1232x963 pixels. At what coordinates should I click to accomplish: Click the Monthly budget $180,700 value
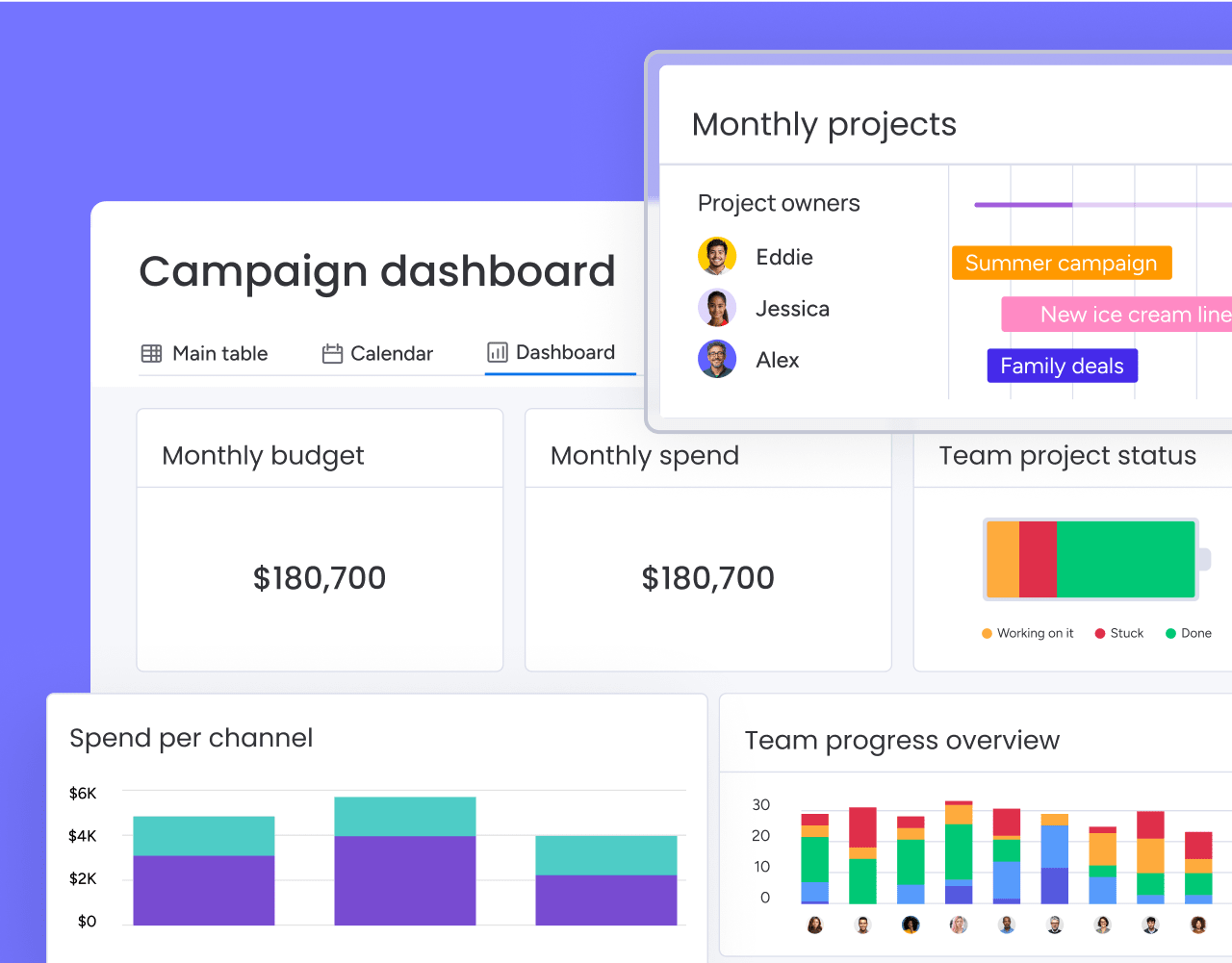pyautogui.click(x=320, y=578)
